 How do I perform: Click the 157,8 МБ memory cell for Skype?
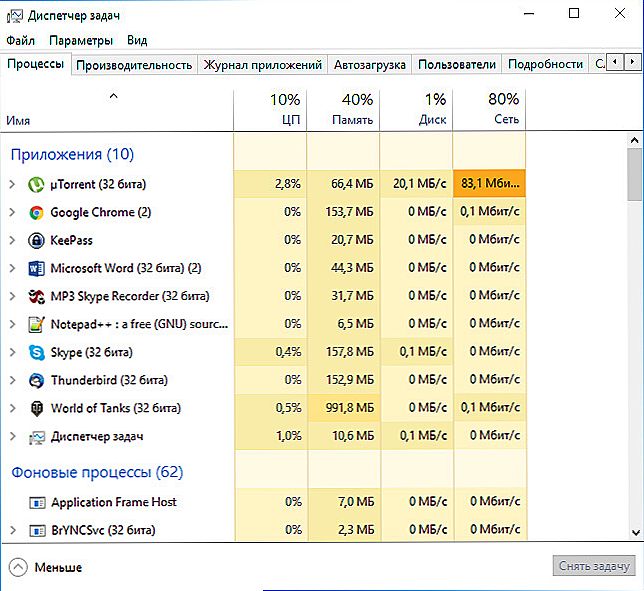click(343, 352)
